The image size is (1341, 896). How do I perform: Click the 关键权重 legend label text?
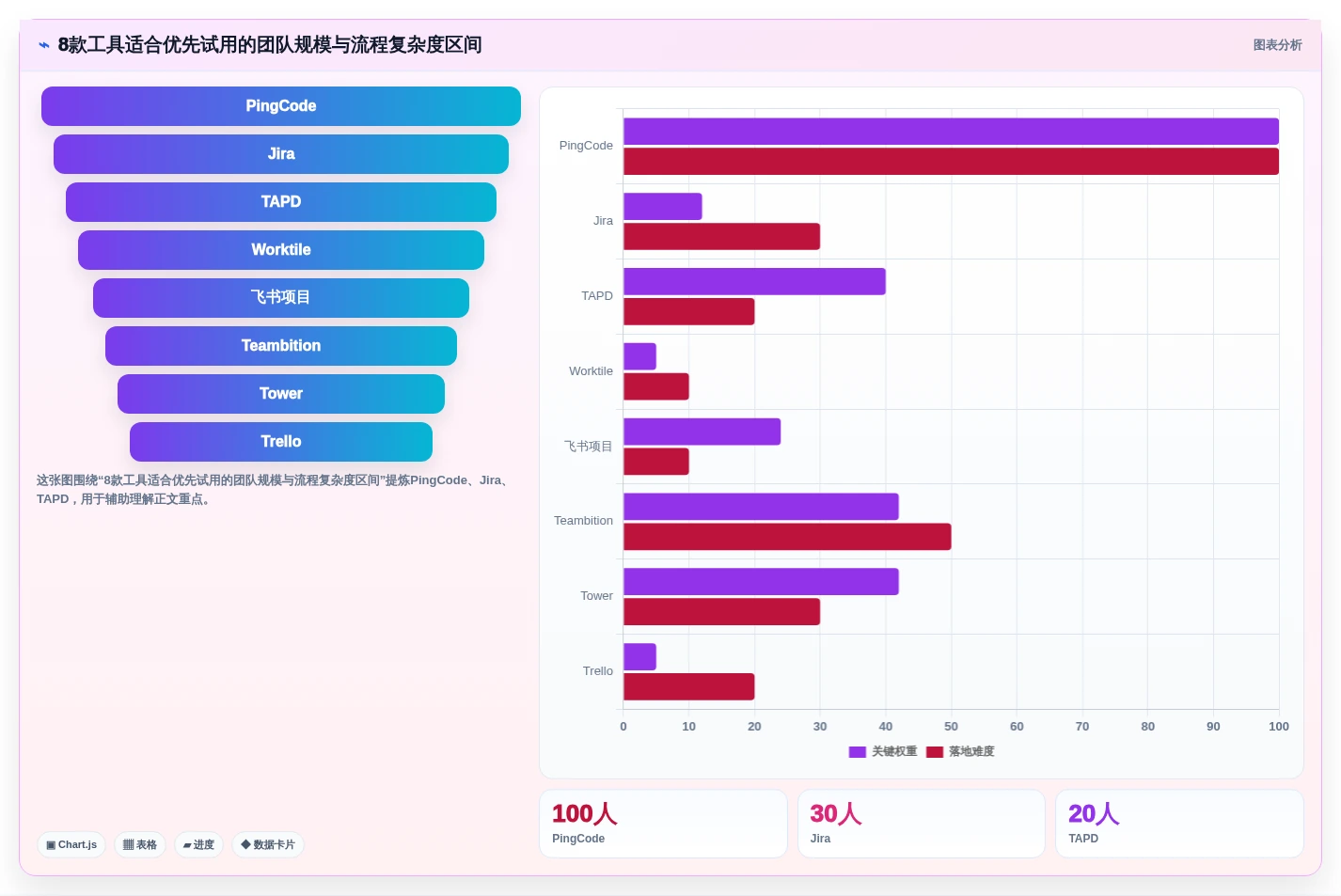pos(894,752)
